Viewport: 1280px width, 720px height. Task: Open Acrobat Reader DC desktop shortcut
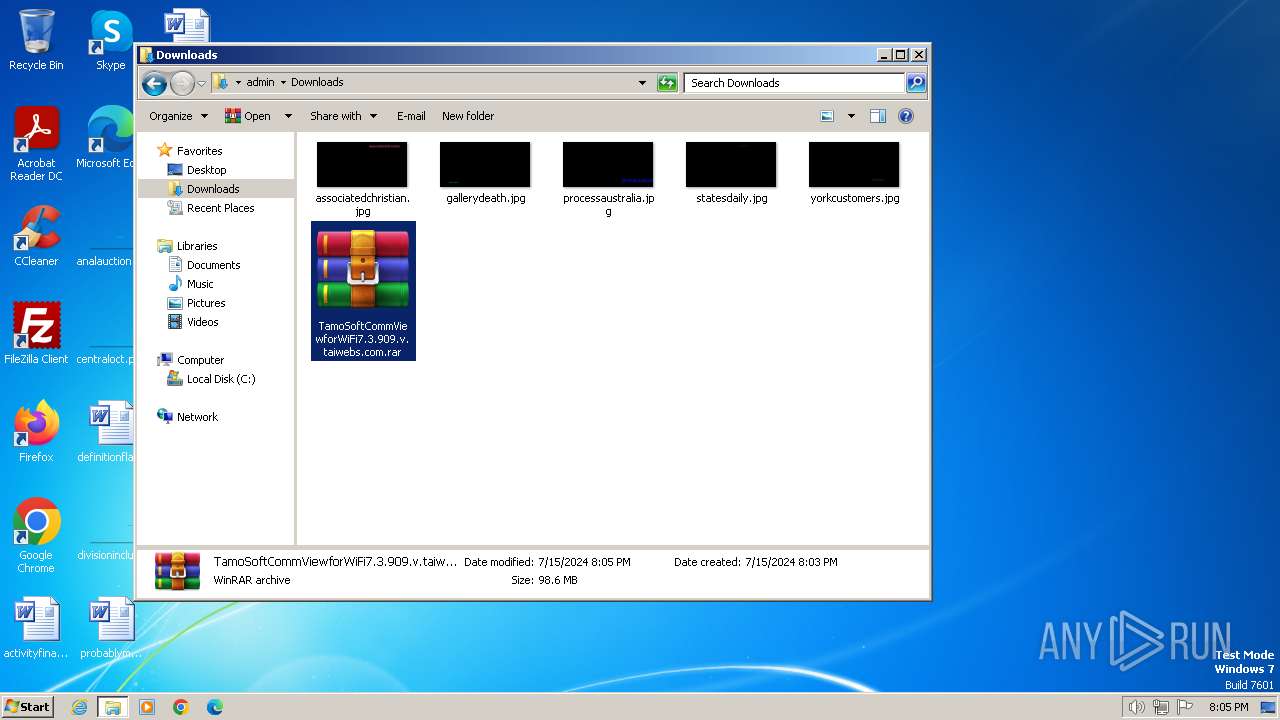36,144
